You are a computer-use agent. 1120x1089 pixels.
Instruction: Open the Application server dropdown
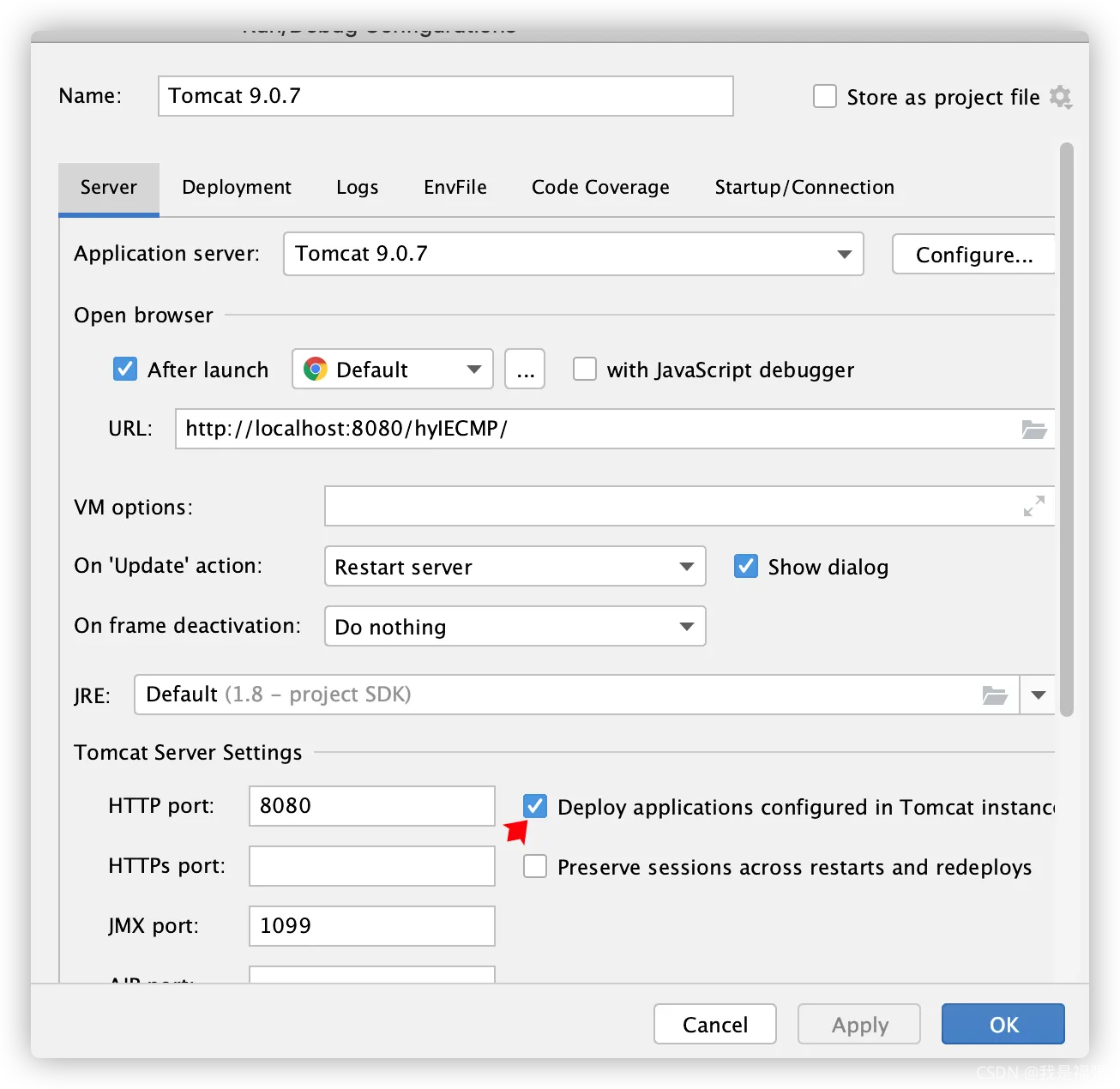pos(574,254)
